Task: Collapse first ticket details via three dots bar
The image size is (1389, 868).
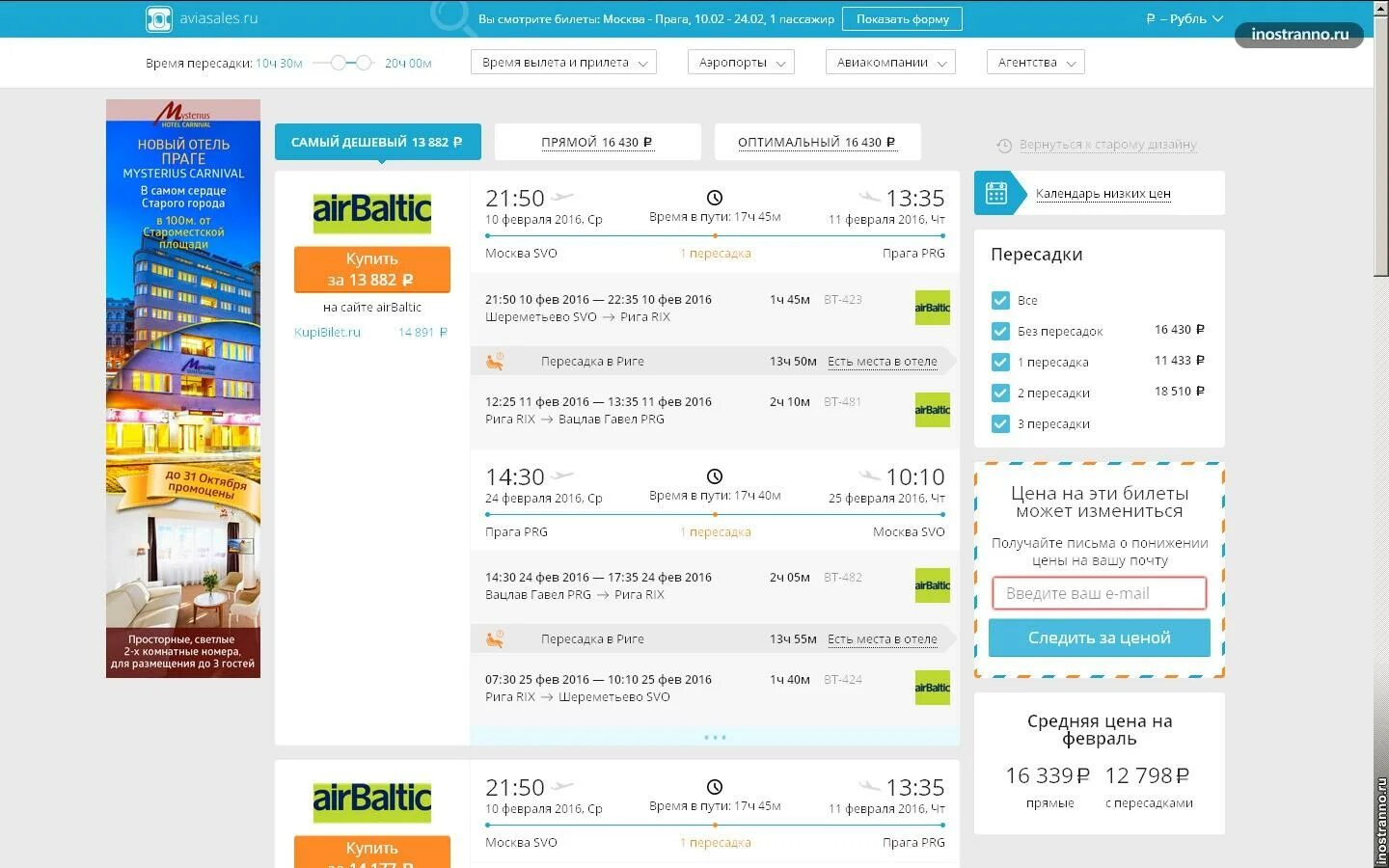Action: (715, 737)
